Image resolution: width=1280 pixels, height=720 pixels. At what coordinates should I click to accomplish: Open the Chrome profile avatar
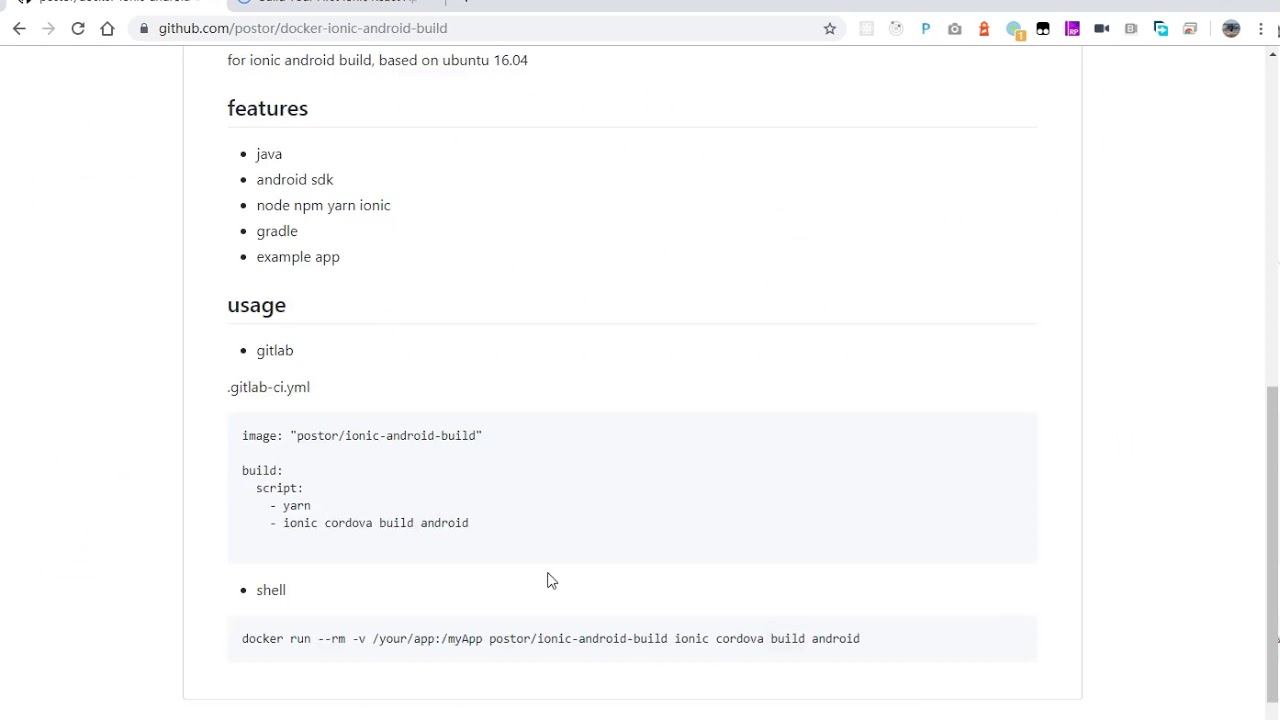[1231, 29]
